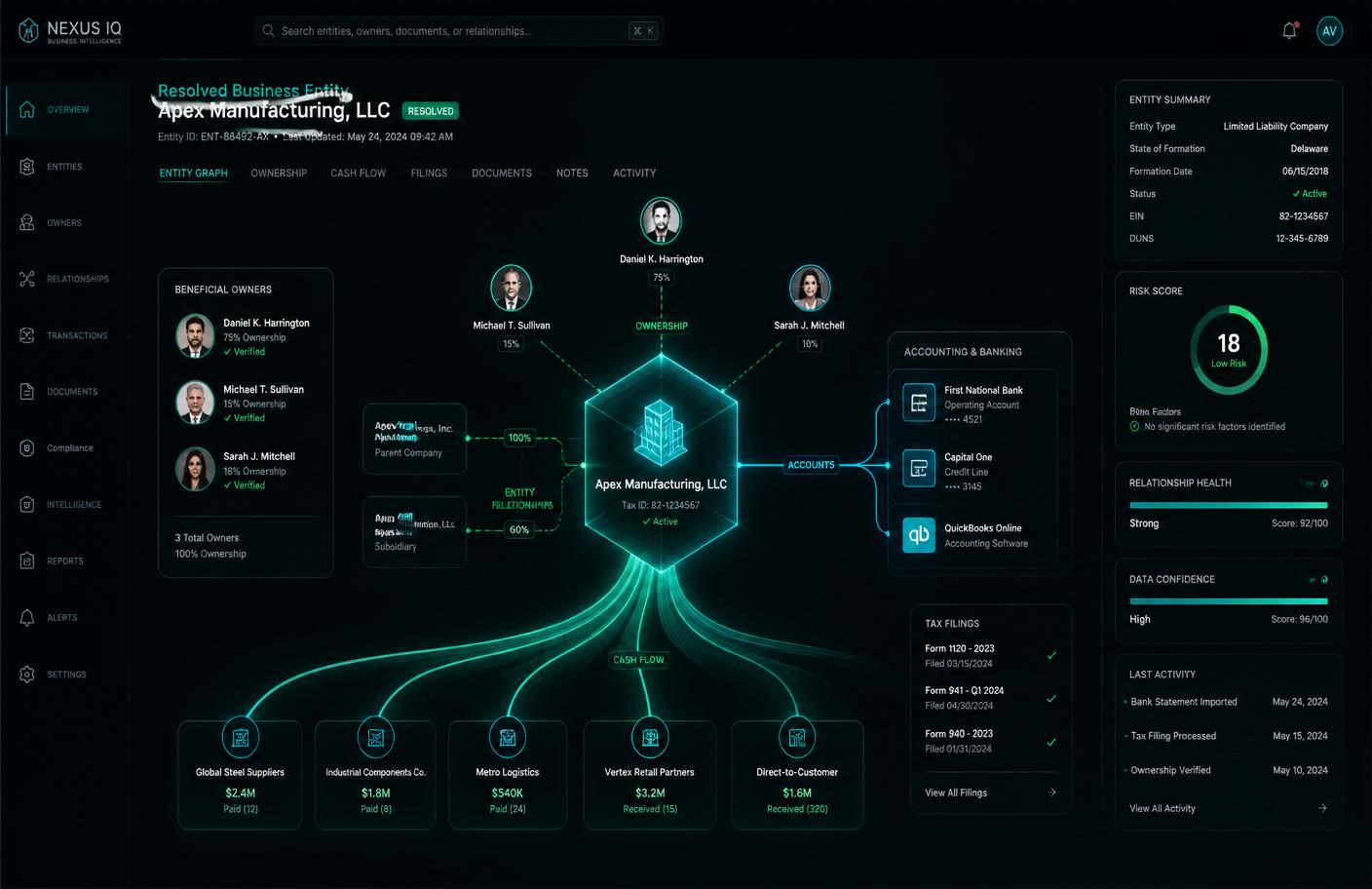Click the central Apex Manufacturing building icon
Screen dimensions: 1372x889
(x=660, y=431)
